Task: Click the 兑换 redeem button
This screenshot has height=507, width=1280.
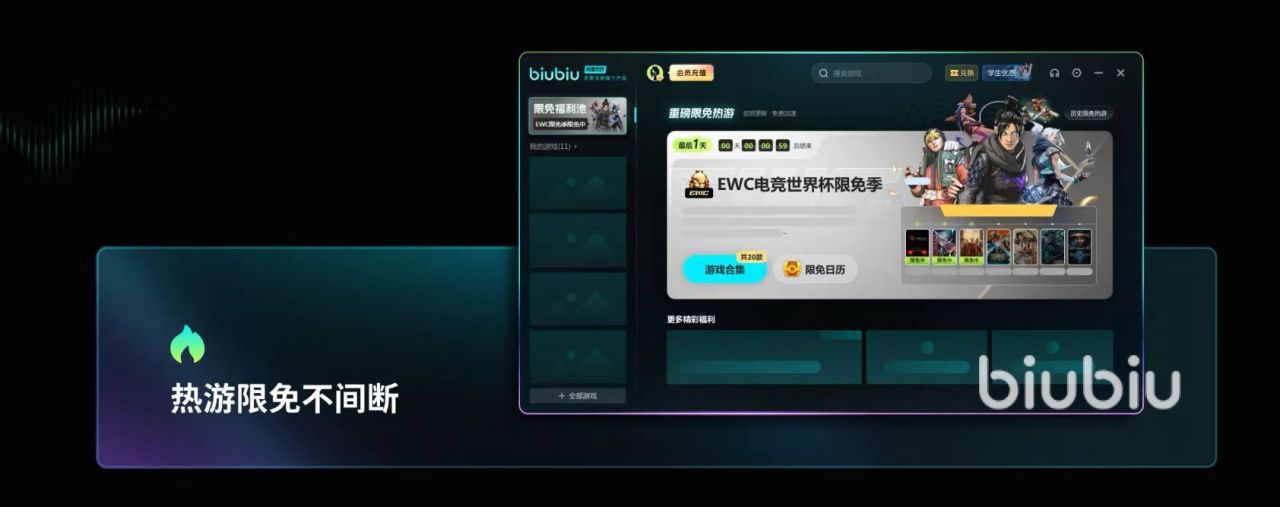Action: pyautogui.click(x=961, y=73)
